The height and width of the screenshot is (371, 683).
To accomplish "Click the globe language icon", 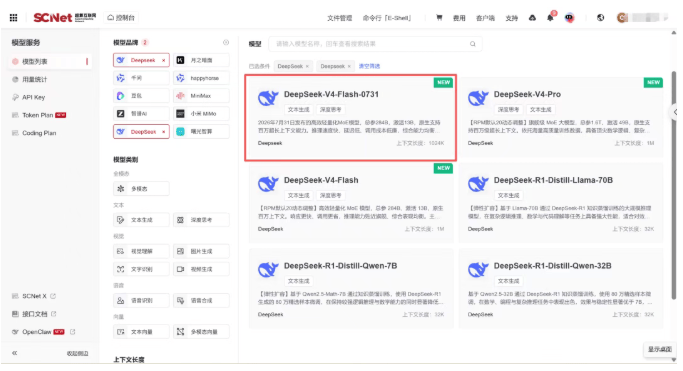I will (601, 18).
